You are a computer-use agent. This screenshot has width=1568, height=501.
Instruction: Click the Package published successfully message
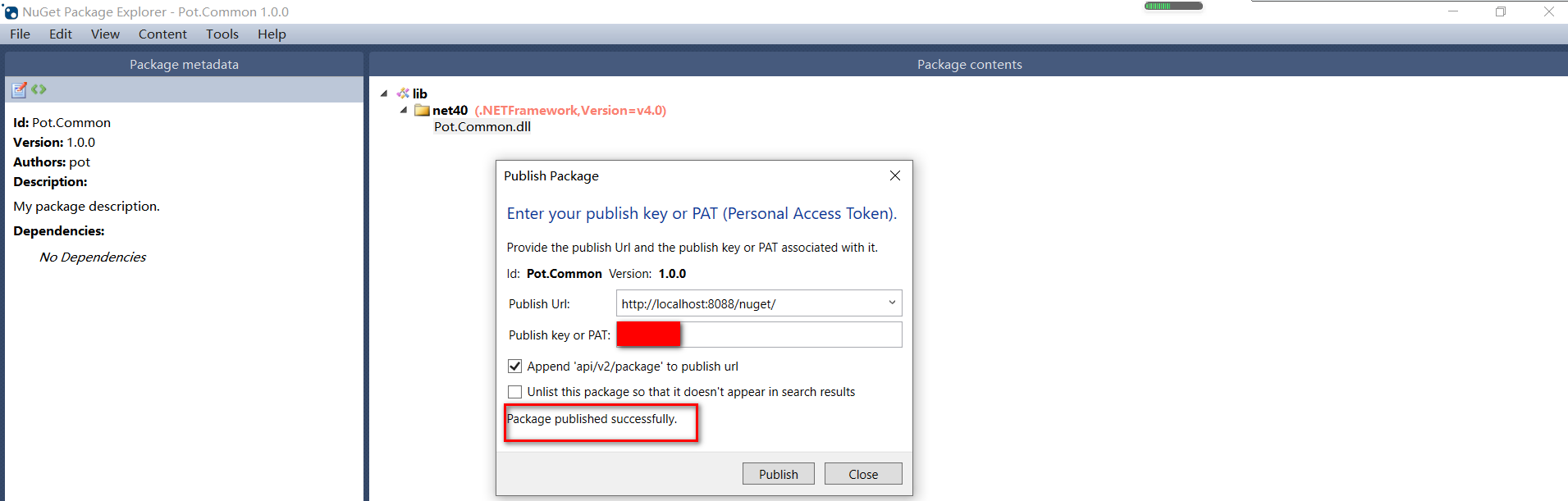coord(592,419)
